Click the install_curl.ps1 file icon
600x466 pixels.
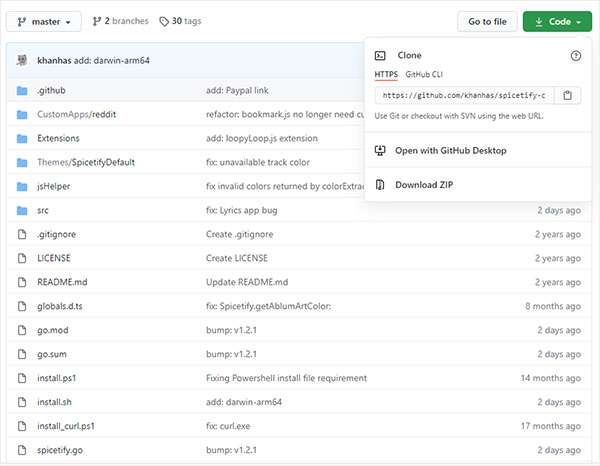pyautogui.click(x=22, y=426)
